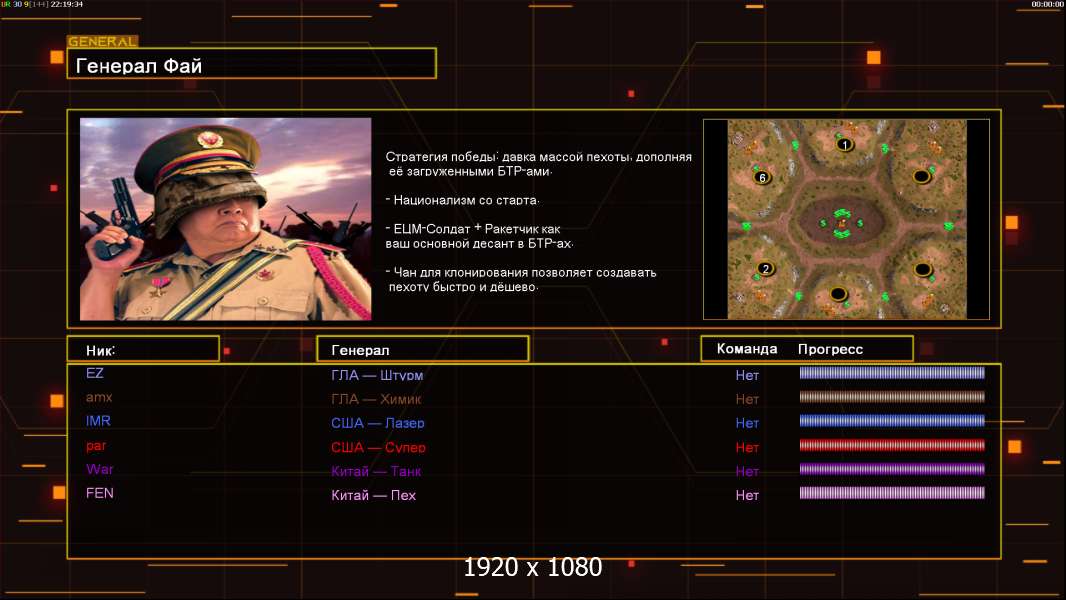Click War's purple loading progress bar

coord(892,469)
